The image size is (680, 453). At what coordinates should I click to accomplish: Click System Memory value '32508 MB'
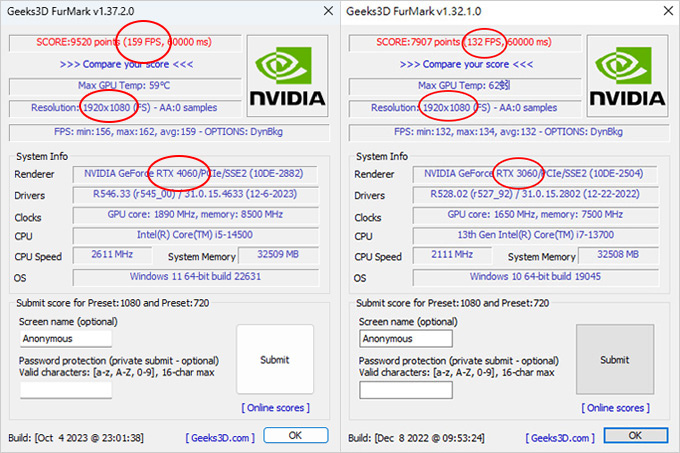click(618, 254)
